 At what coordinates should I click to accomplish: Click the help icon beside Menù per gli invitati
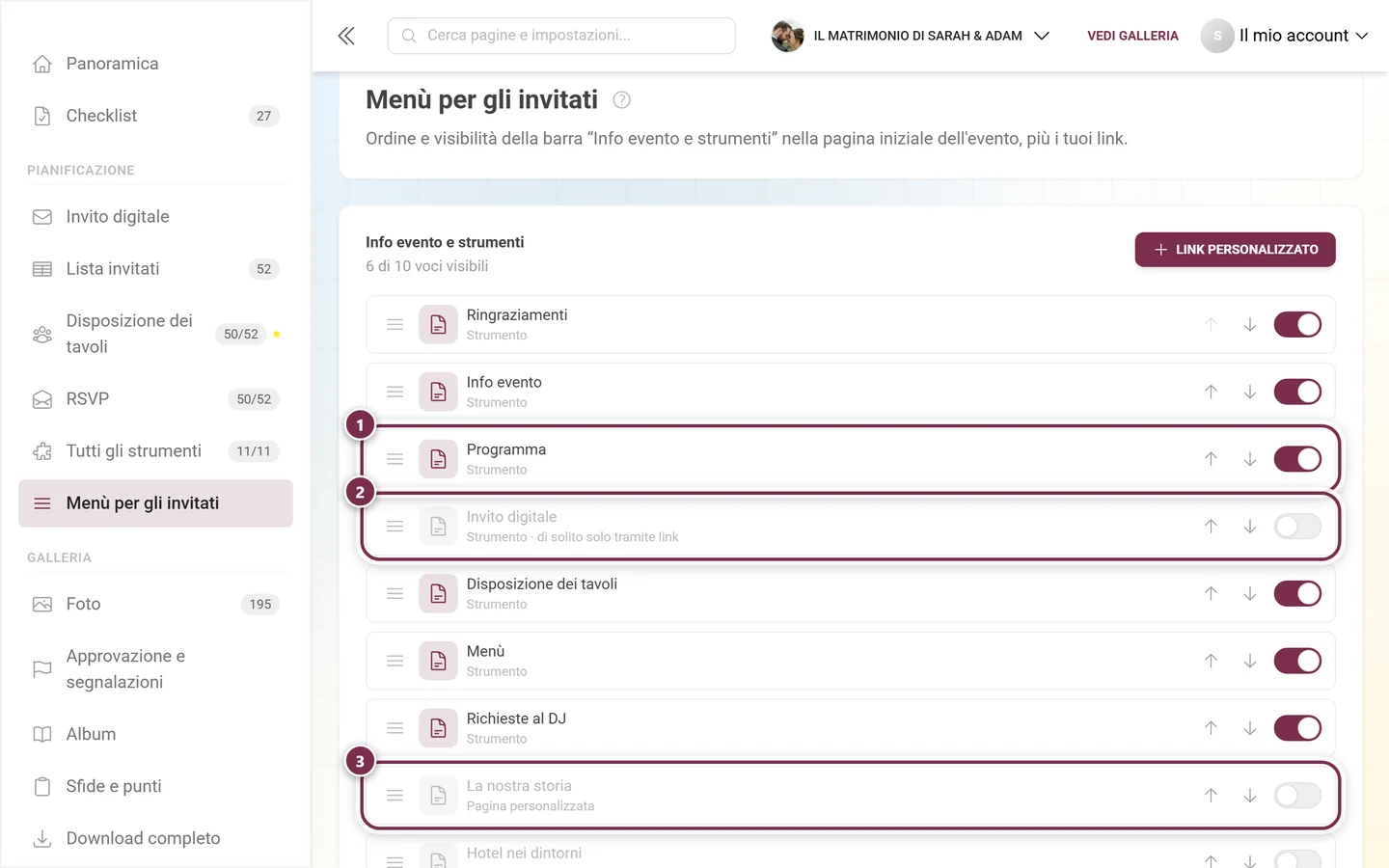click(x=622, y=99)
